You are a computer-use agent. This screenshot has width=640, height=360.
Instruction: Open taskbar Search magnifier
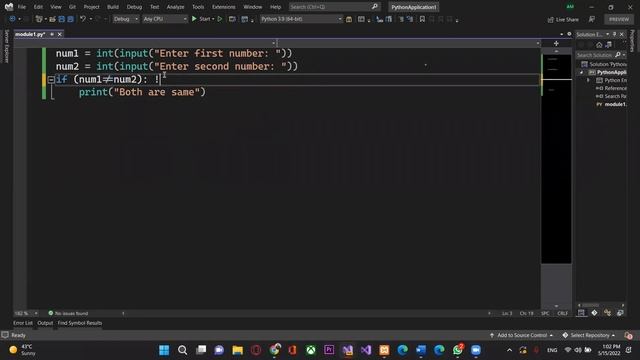pyautogui.click(x=182, y=350)
